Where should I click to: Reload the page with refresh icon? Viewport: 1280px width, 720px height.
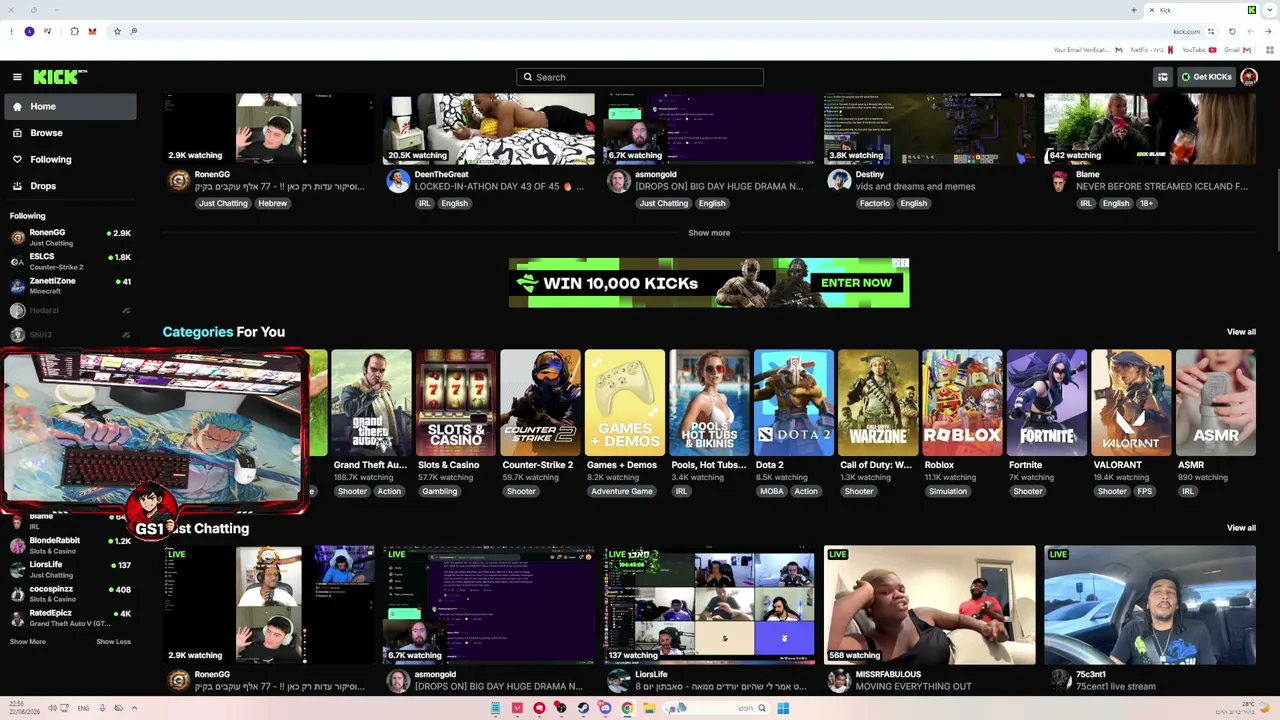pyautogui.click(x=1232, y=31)
